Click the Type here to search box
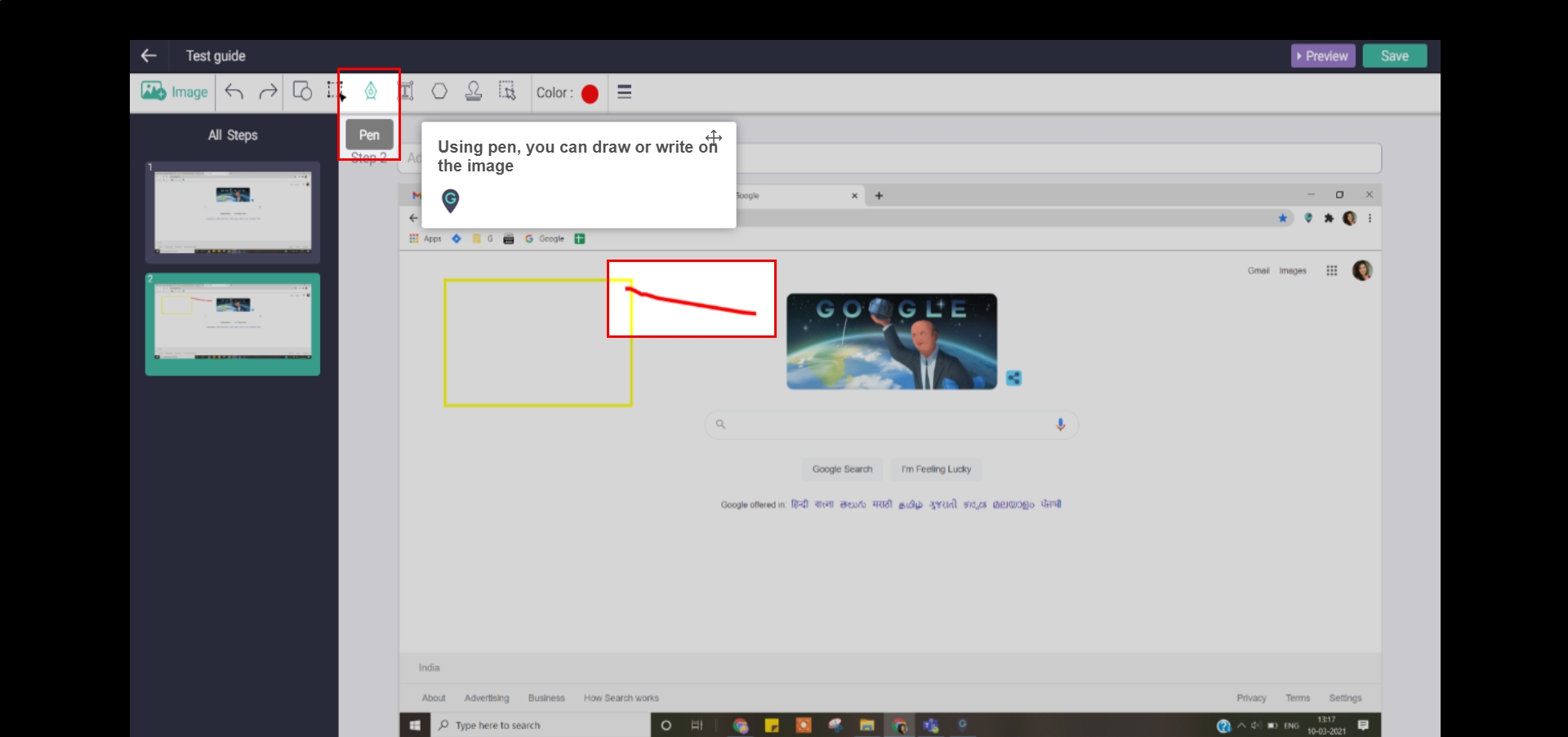The height and width of the screenshot is (737, 1568). pos(541,726)
